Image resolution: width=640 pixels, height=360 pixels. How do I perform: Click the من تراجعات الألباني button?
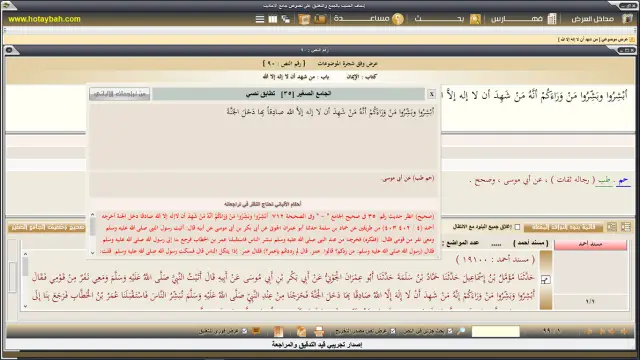point(120,94)
